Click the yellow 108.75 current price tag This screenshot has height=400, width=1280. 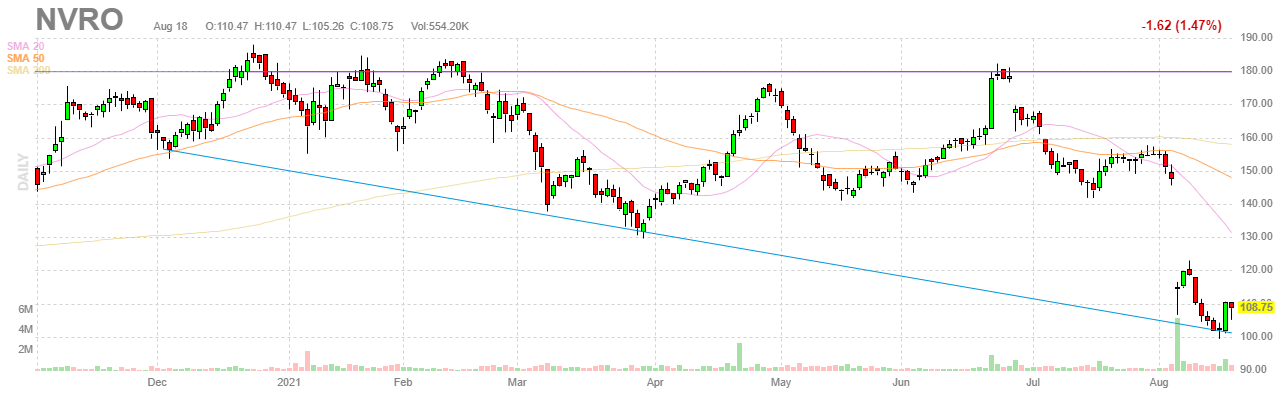pos(1255,307)
